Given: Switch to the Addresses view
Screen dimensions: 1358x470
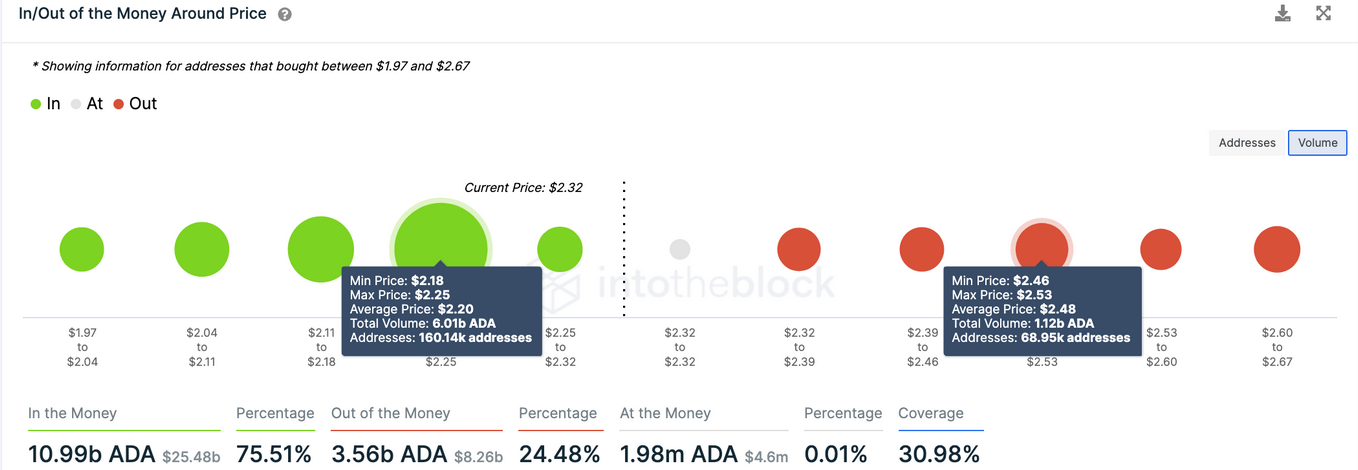Looking at the screenshot, I should (x=1247, y=143).
